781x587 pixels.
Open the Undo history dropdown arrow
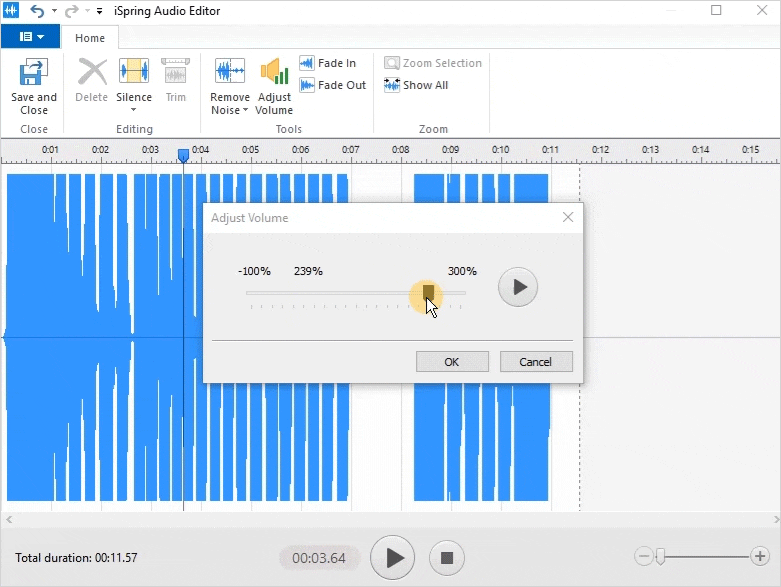54,10
